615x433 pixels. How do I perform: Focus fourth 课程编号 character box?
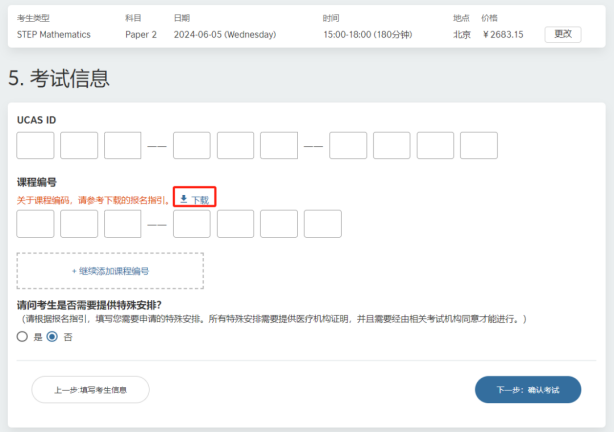coord(192,224)
